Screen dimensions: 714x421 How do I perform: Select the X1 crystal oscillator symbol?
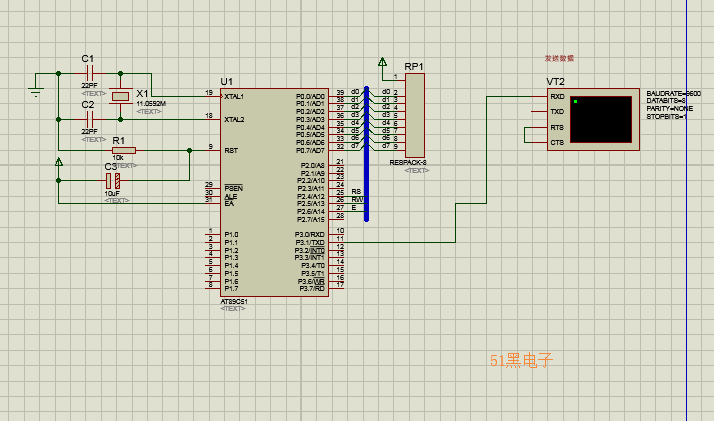pos(120,96)
